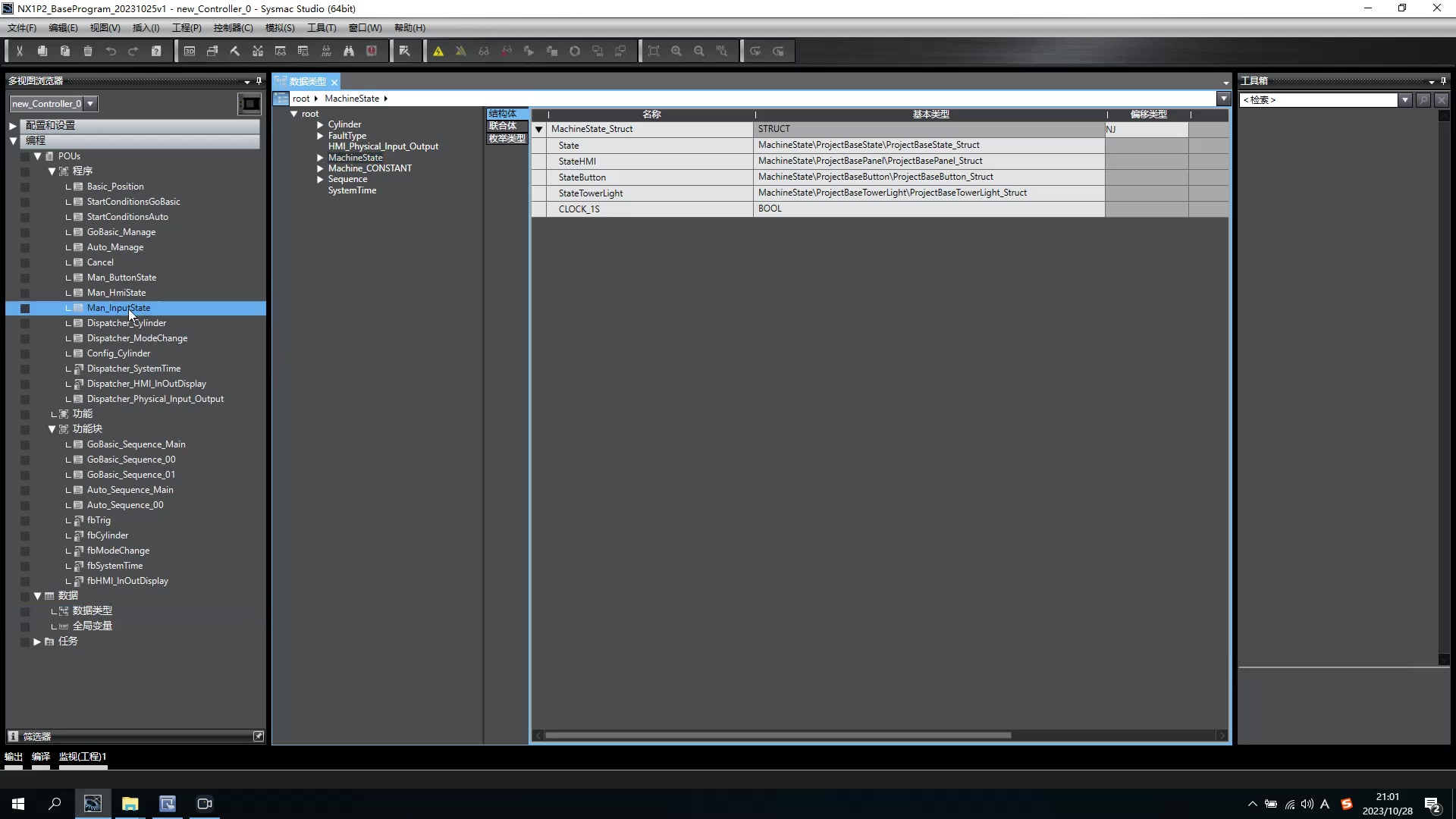The image size is (1456, 819).
Task: Click the Delete trash can toolbar icon
Action: 88,51
